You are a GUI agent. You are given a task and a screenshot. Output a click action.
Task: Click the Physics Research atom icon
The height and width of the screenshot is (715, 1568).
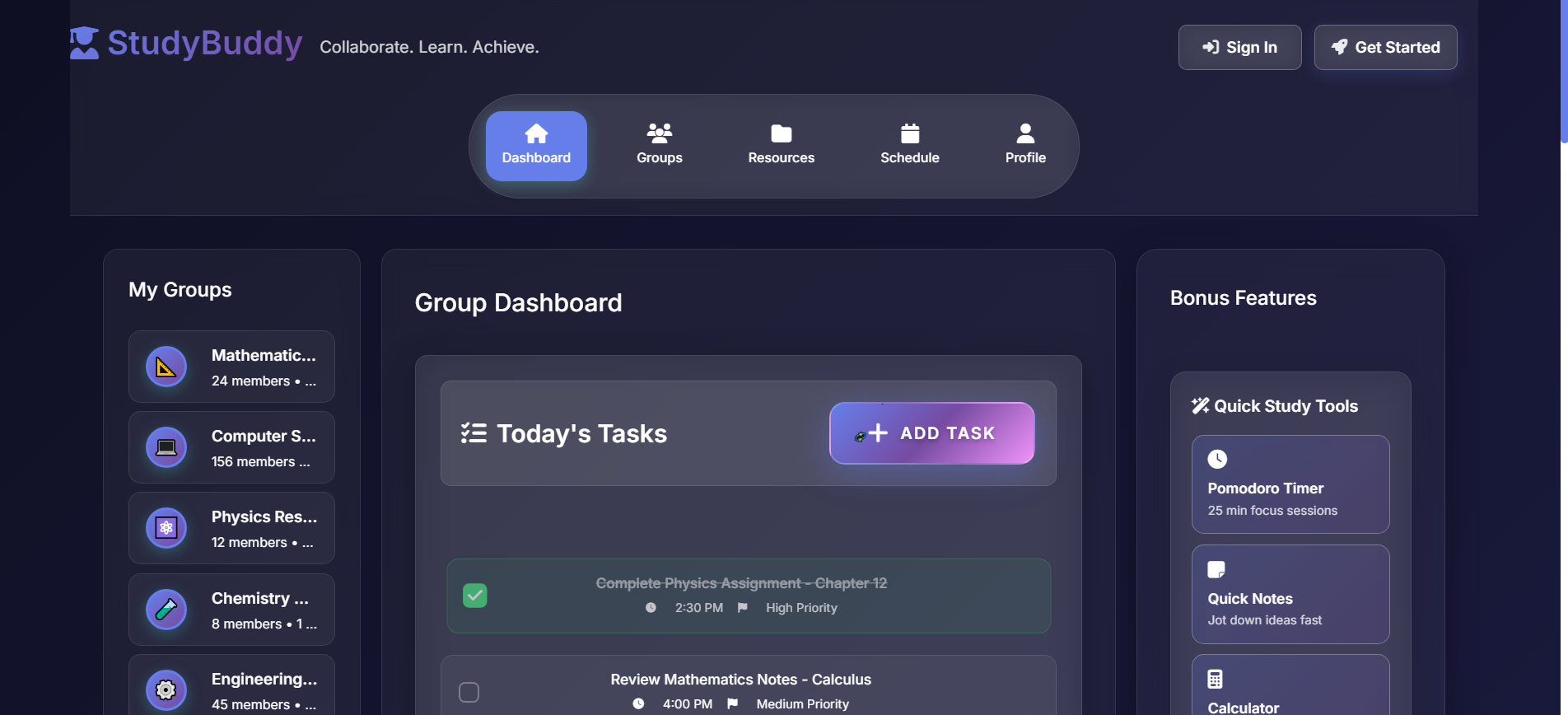(x=166, y=528)
